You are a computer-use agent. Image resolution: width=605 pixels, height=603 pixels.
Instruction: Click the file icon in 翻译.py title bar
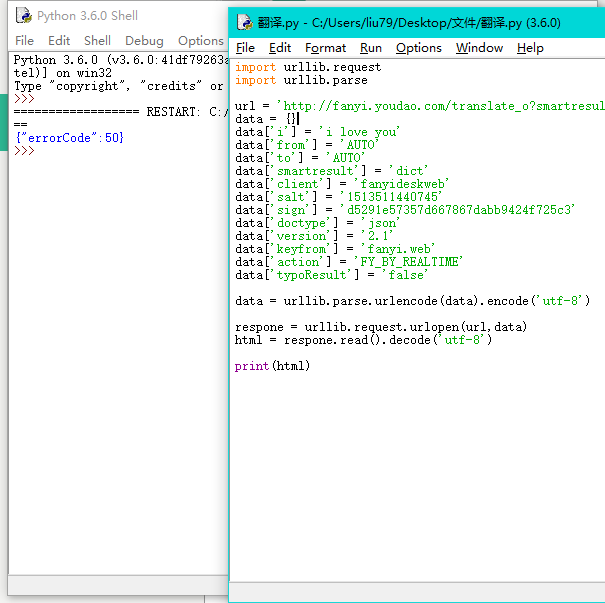(x=243, y=22)
